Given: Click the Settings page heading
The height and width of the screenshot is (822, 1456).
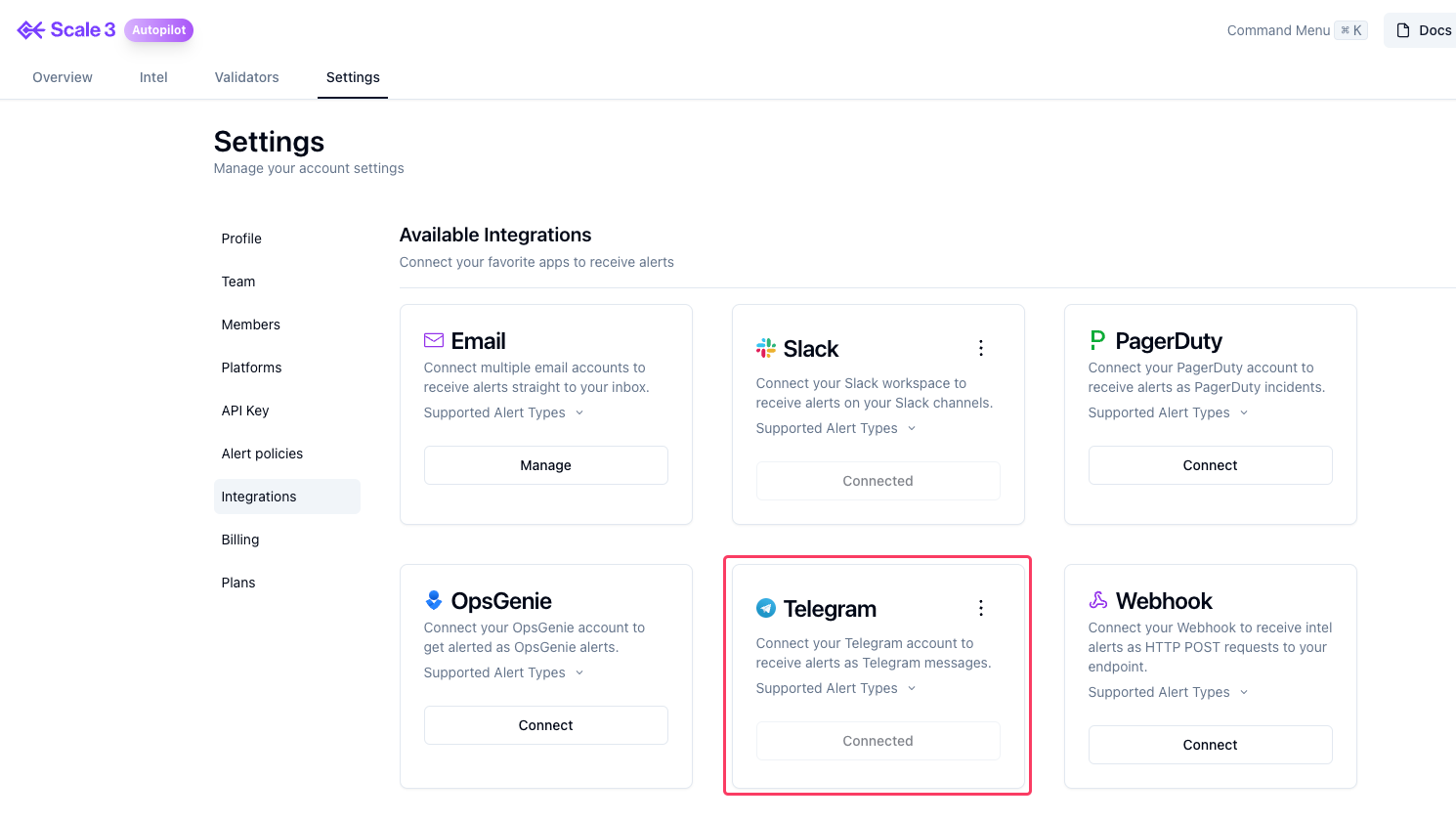Looking at the screenshot, I should coord(269,142).
